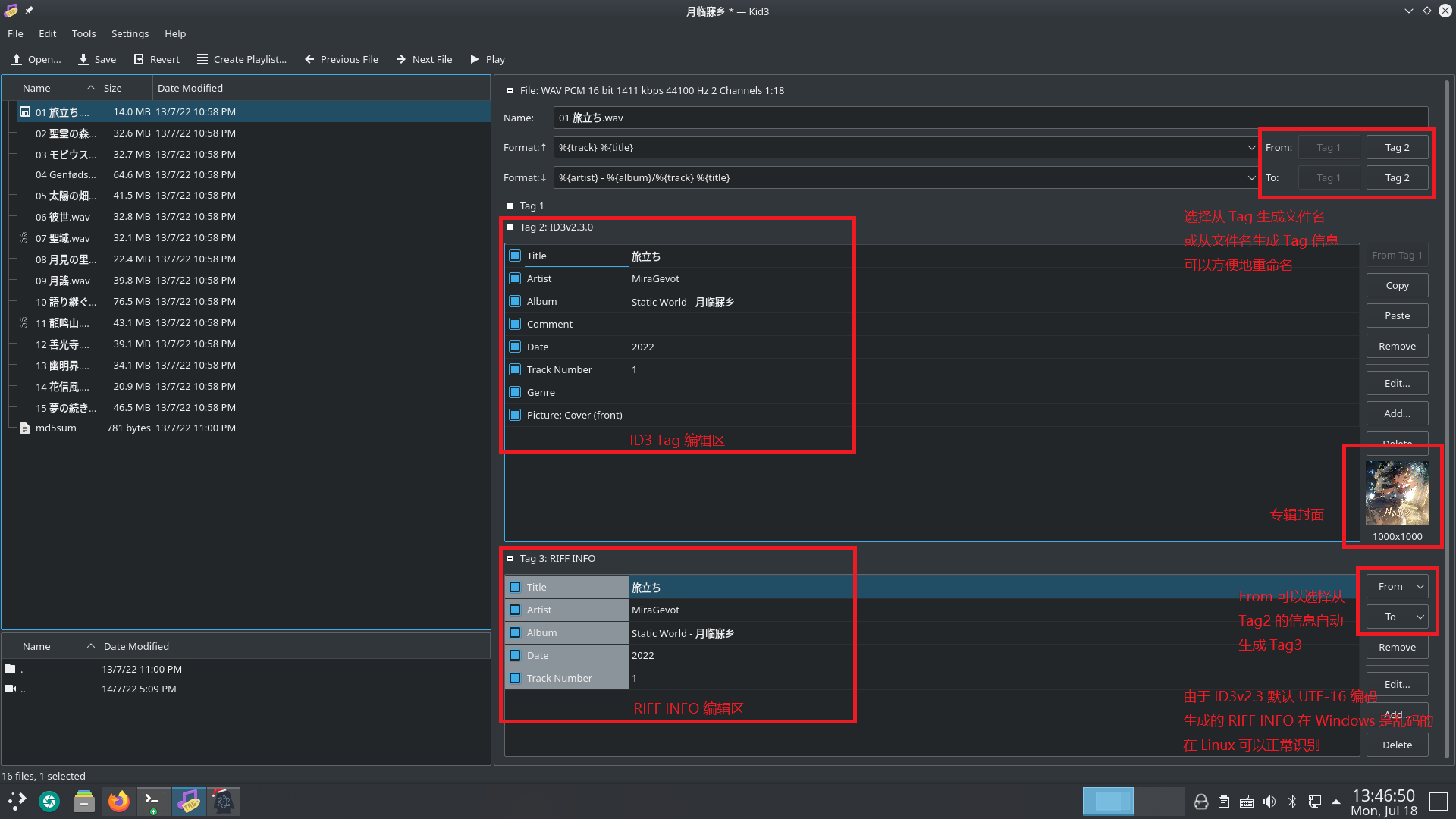Navigate to the Next File
This screenshot has height=819, width=1456.
point(423,59)
